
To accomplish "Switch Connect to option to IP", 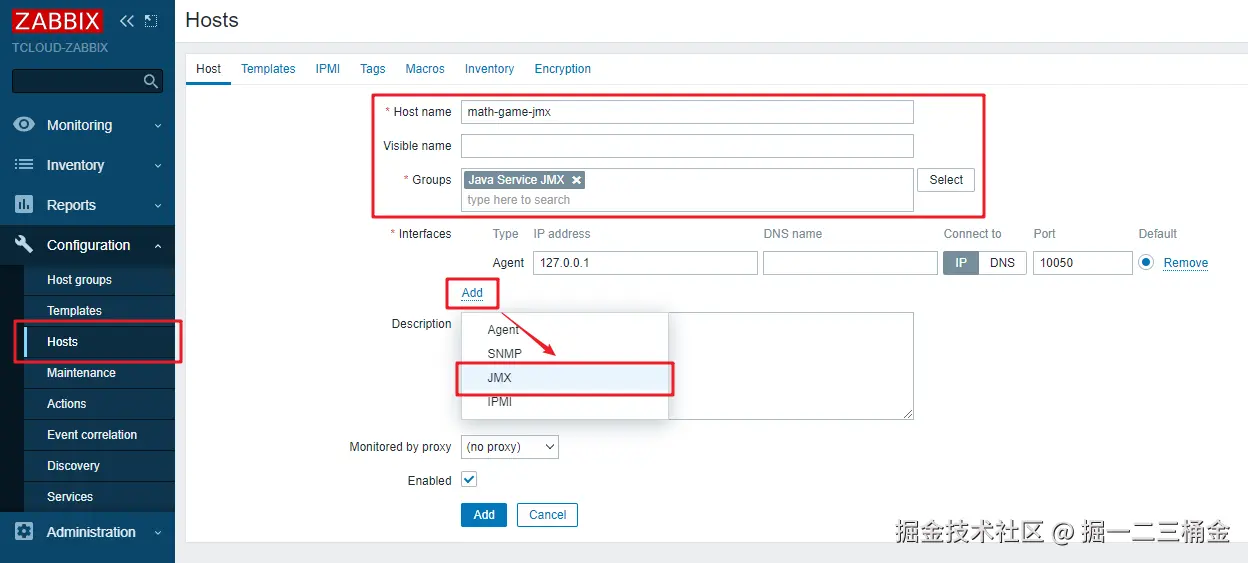I will [x=961, y=263].
